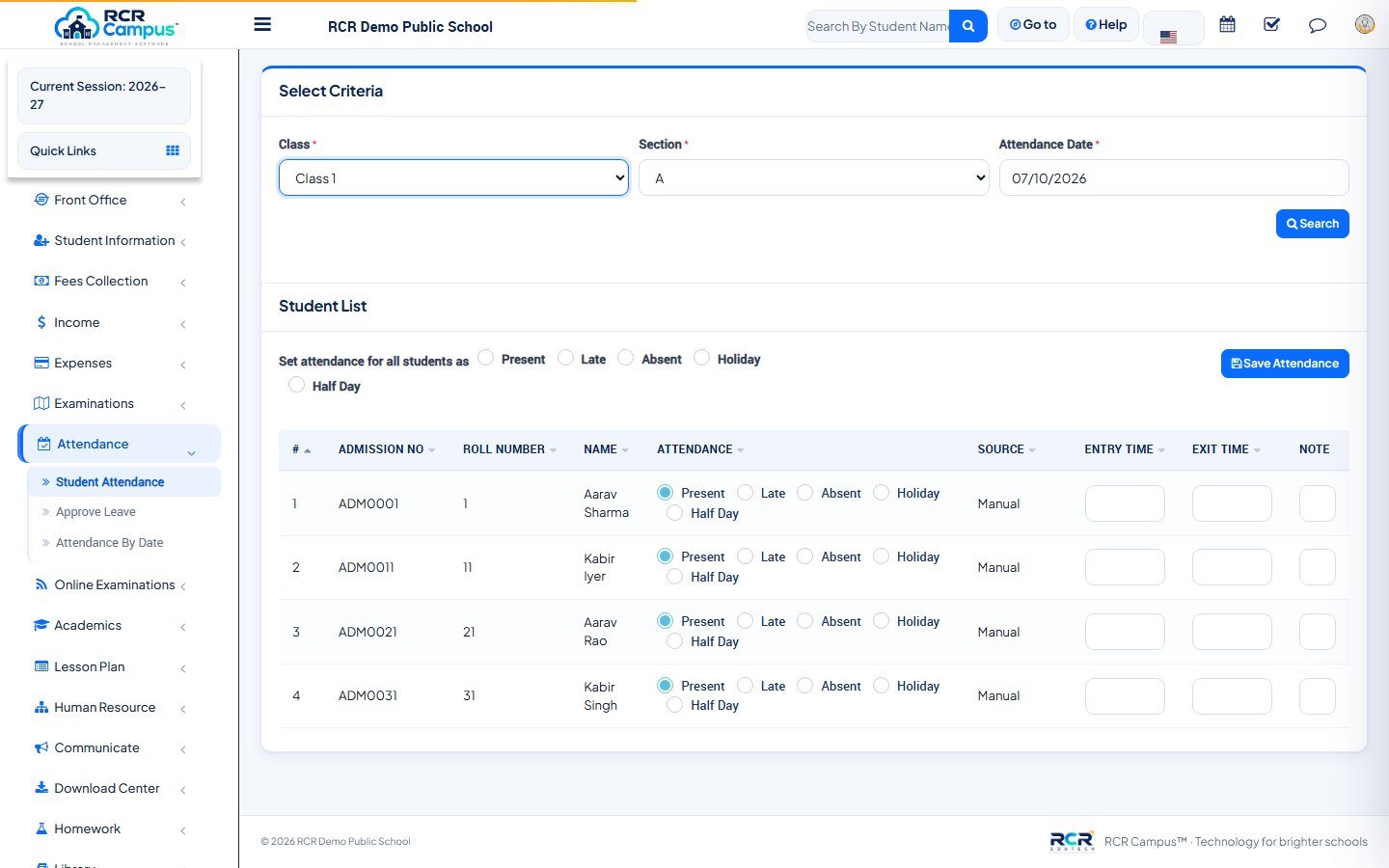Click the blue Search button
The height and width of the screenshot is (868, 1389).
point(1312,224)
